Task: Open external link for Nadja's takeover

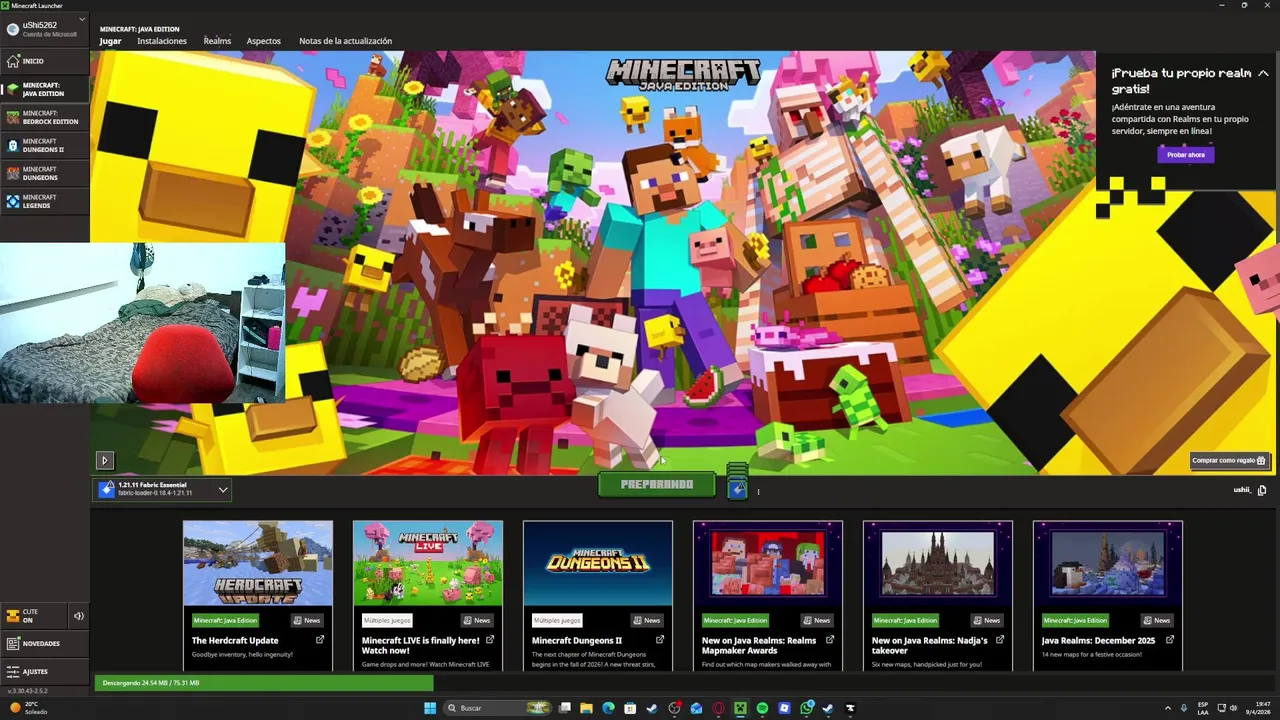Action: [1000, 640]
